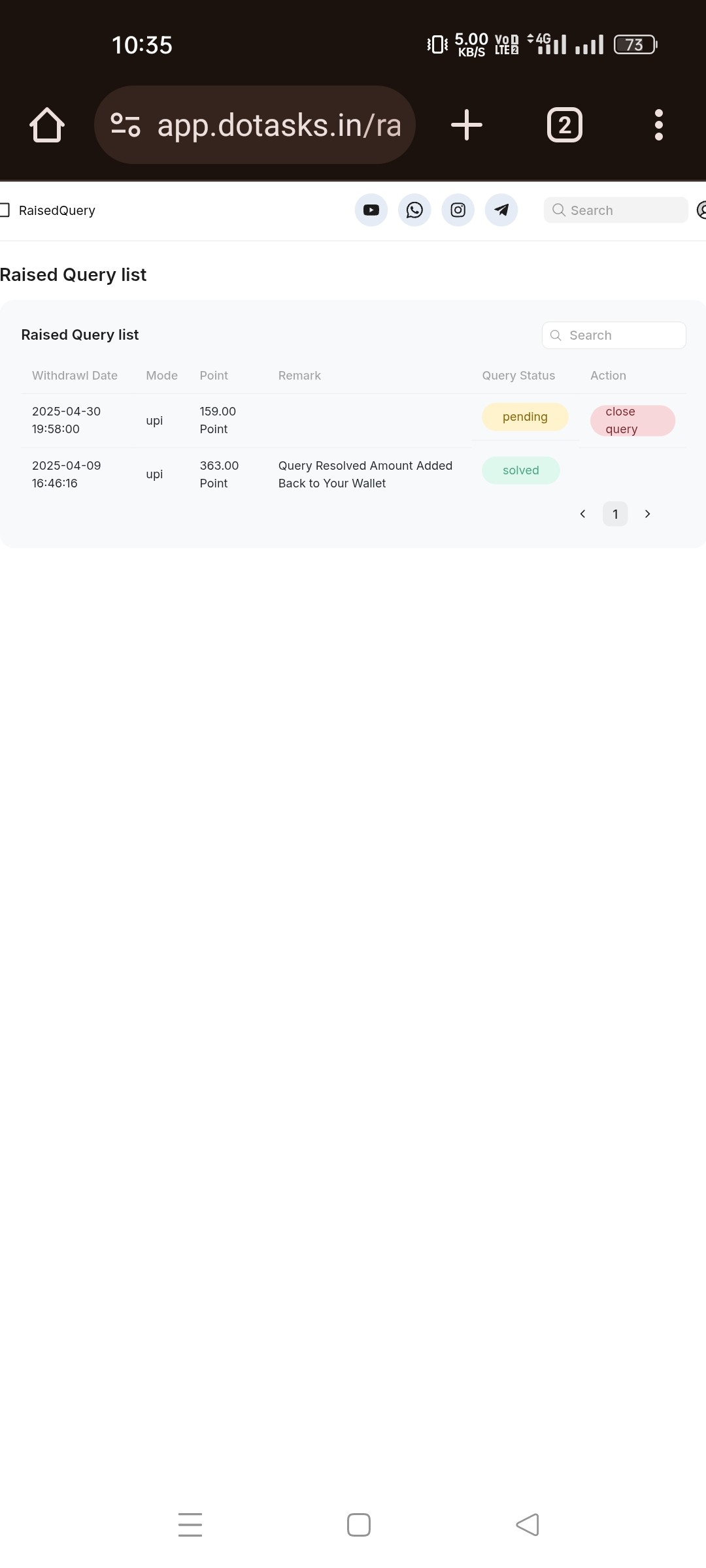Open the Telegram channel icon
This screenshot has height=1568, width=706.
[501, 210]
